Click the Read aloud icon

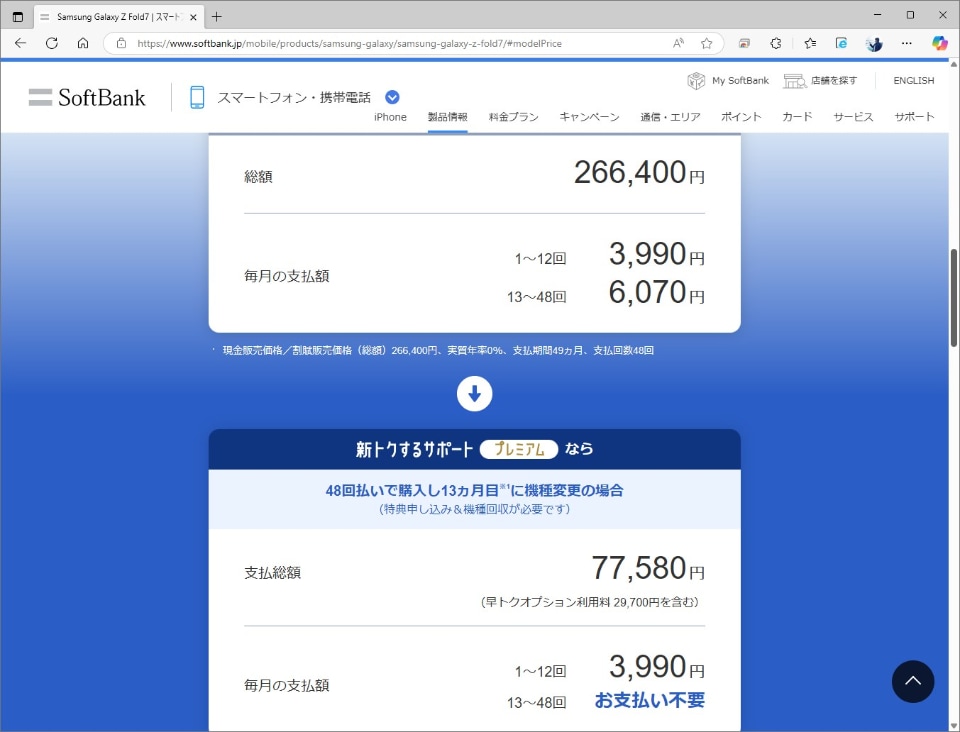click(678, 43)
